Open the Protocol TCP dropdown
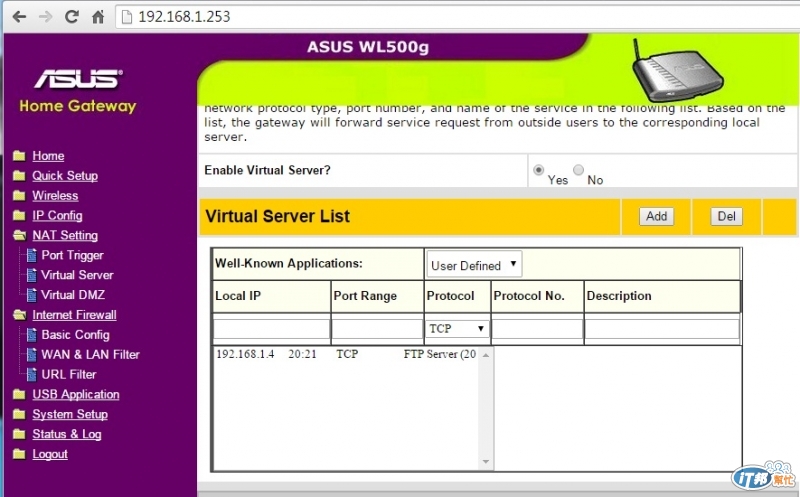This screenshot has width=800, height=497. point(457,329)
